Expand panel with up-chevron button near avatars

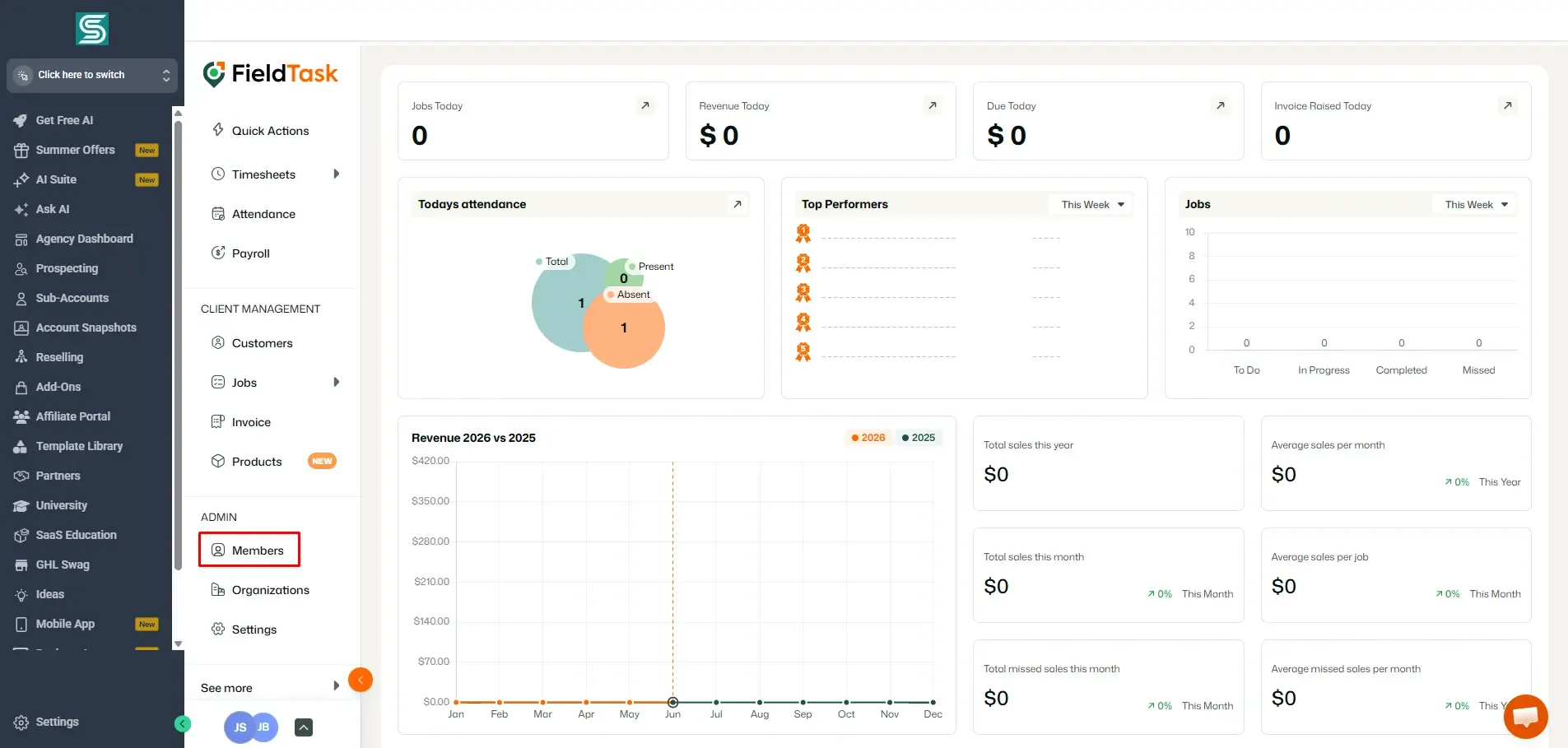tap(304, 727)
